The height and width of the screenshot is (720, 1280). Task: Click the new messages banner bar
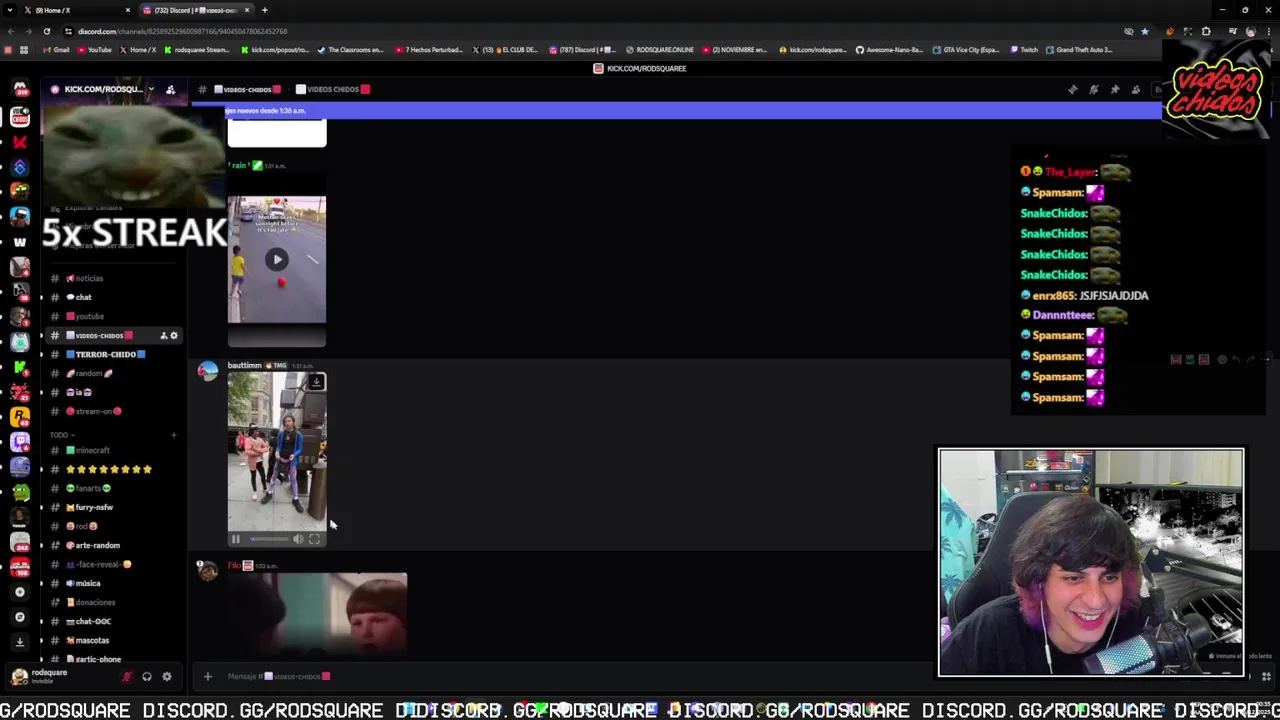(x=676, y=111)
